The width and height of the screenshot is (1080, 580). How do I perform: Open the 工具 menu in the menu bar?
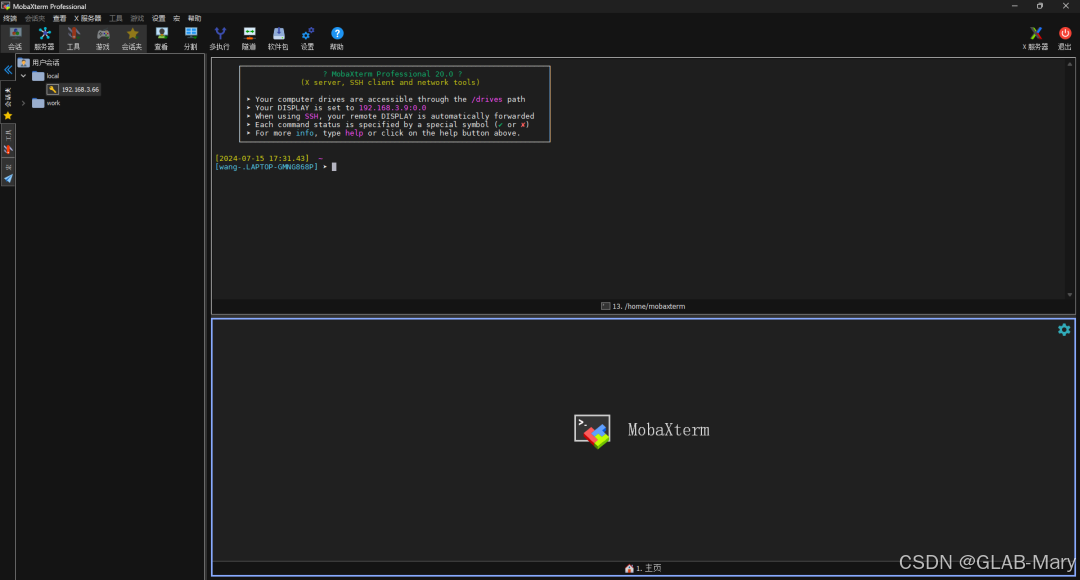point(116,19)
